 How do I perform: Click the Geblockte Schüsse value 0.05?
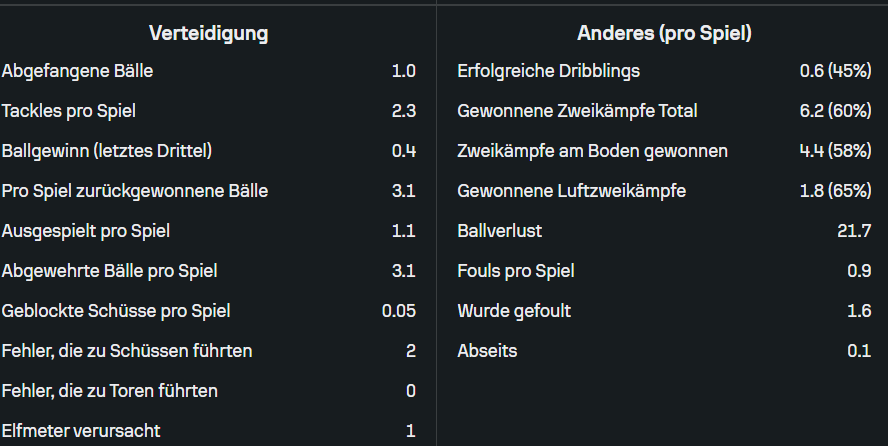(398, 311)
